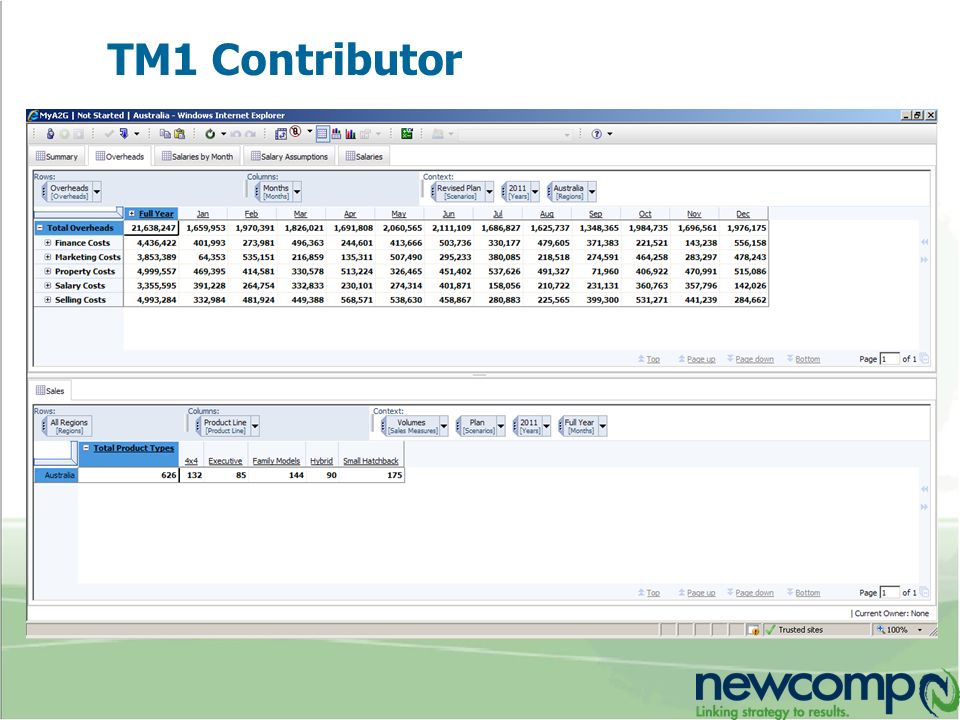Viewport: 960px width, 720px height.
Task: Open the Recalculate dropdown arrow
Action: click(x=223, y=134)
